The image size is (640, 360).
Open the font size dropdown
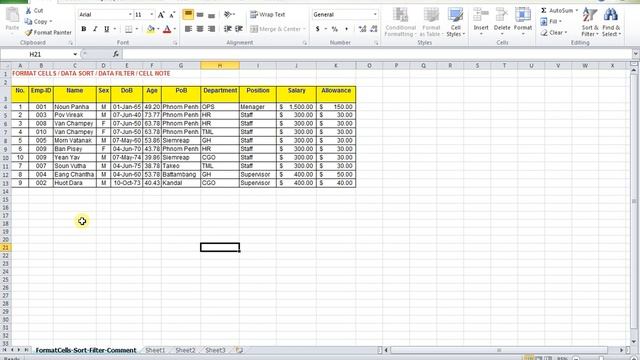pyautogui.click(x=151, y=15)
